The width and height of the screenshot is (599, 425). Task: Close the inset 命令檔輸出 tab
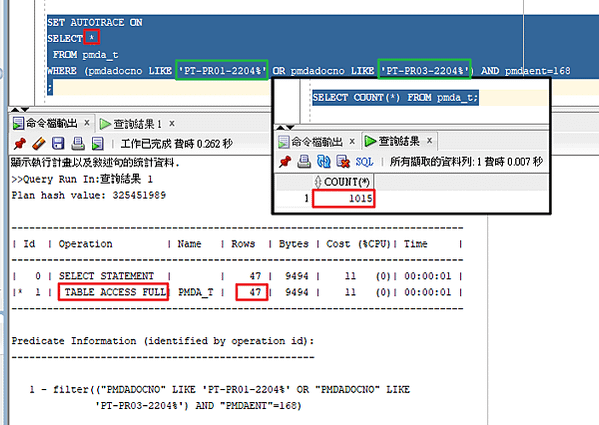[x=352, y=141]
